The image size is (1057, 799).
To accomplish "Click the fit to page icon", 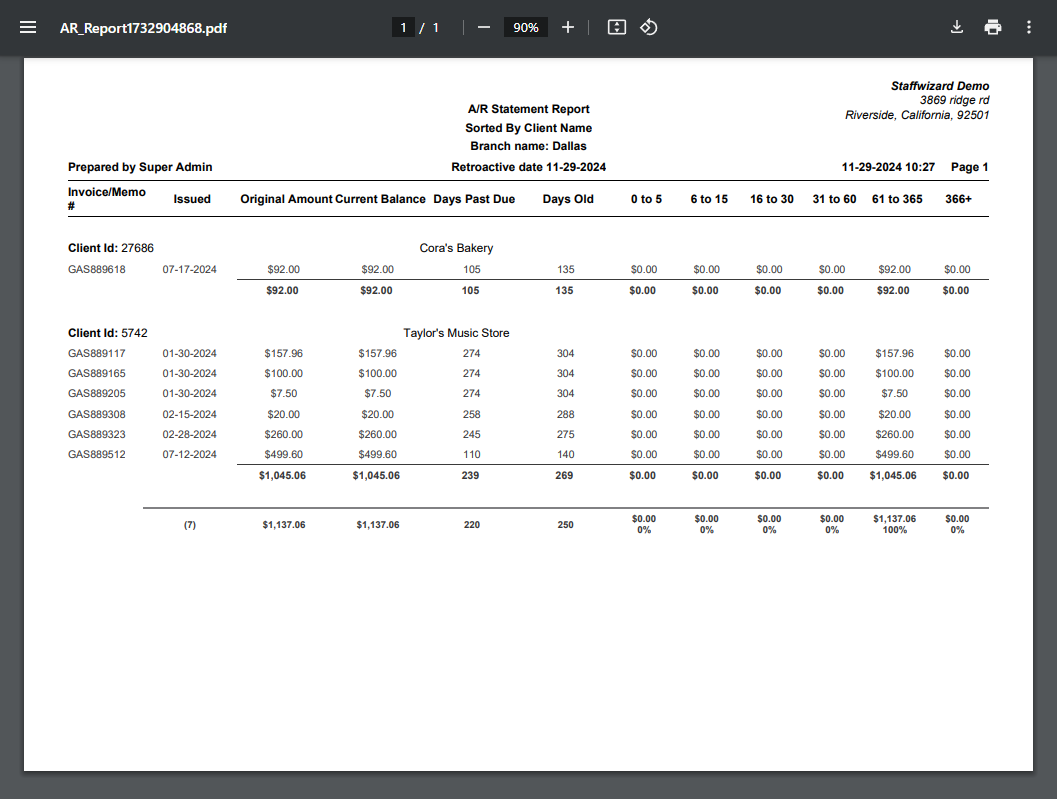I will (617, 28).
